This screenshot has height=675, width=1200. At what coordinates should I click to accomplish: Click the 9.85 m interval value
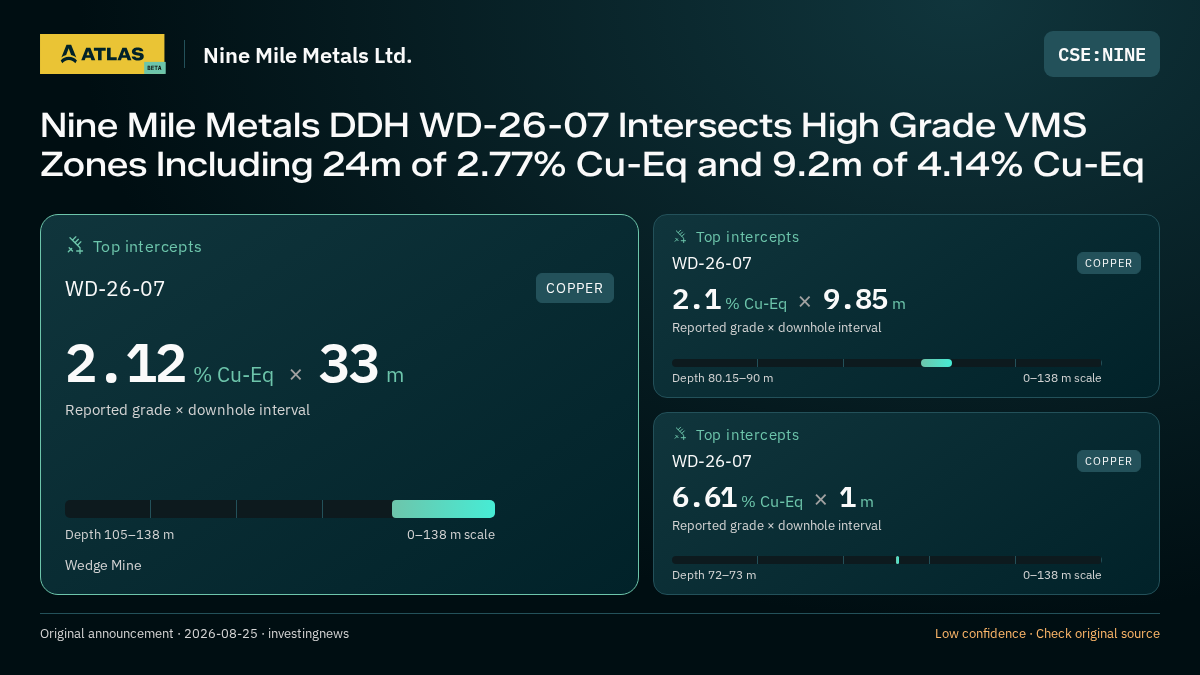[864, 300]
